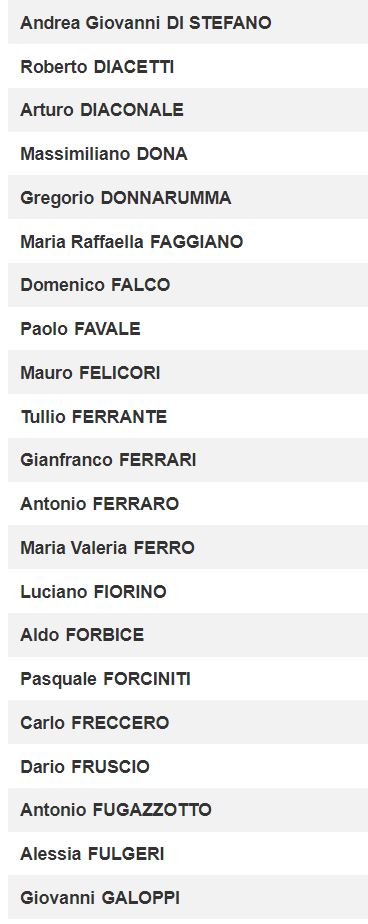Click Roberto DIACETTI in the list

click(x=188, y=66)
